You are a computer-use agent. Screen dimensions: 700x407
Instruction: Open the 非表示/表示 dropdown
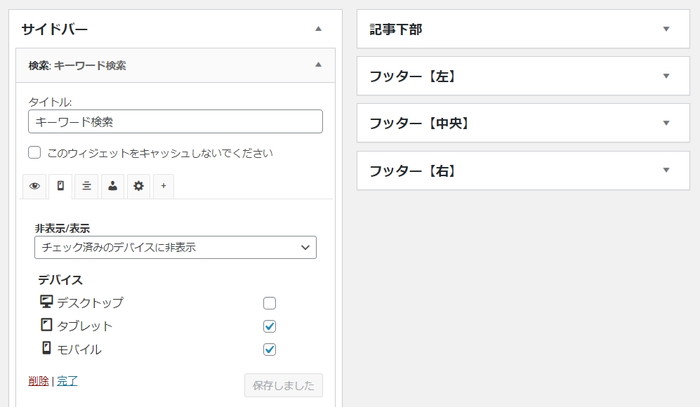pyautogui.click(x=175, y=247)
